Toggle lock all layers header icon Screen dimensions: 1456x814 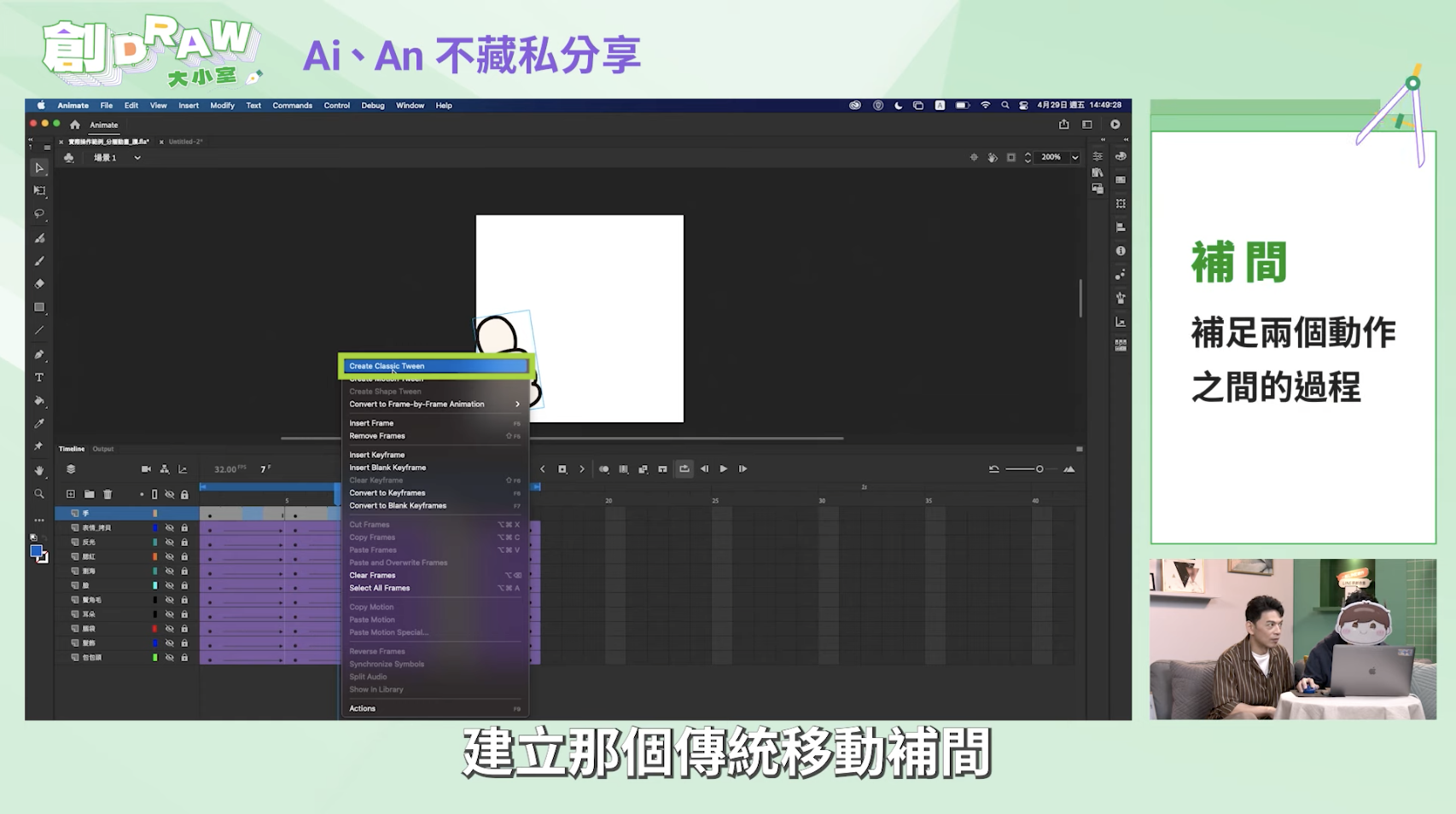[184, 494]
